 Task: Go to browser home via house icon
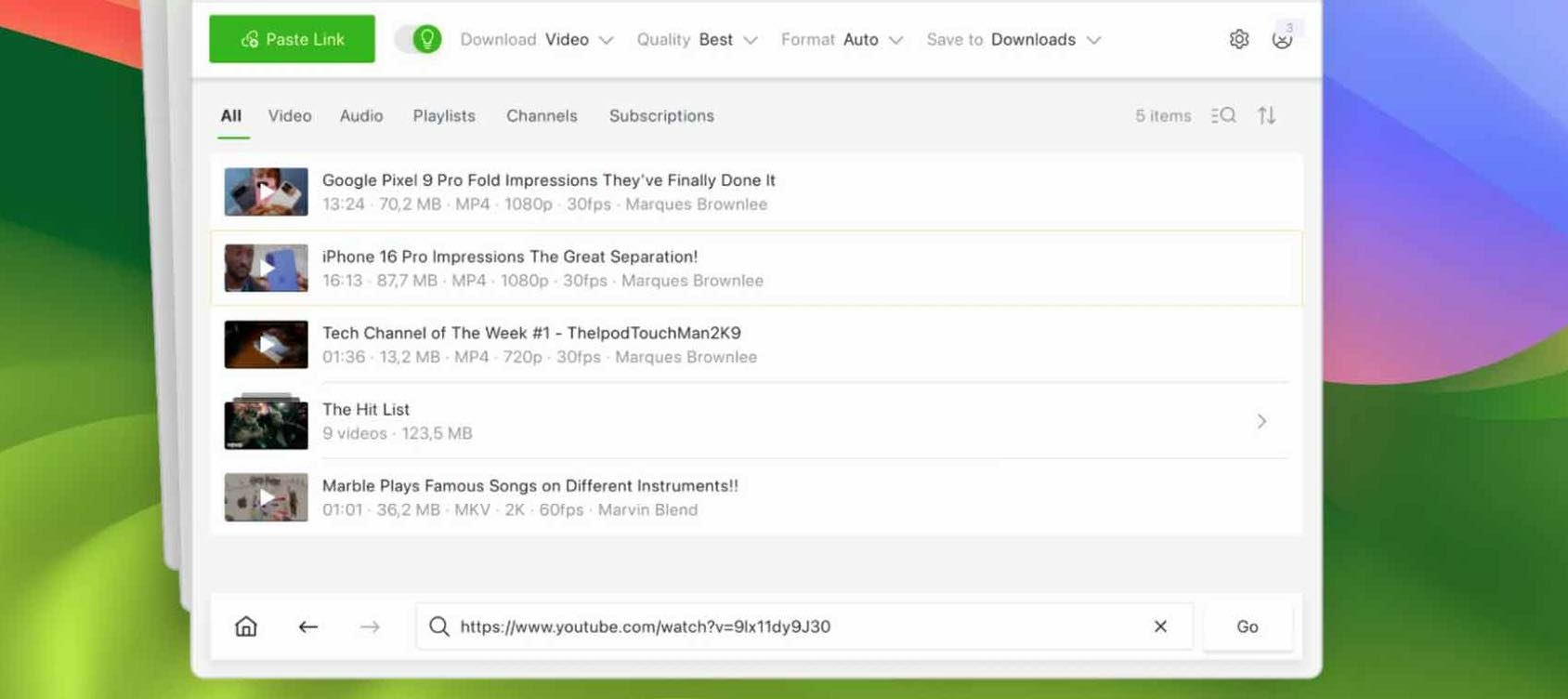[x=246, y=626]
